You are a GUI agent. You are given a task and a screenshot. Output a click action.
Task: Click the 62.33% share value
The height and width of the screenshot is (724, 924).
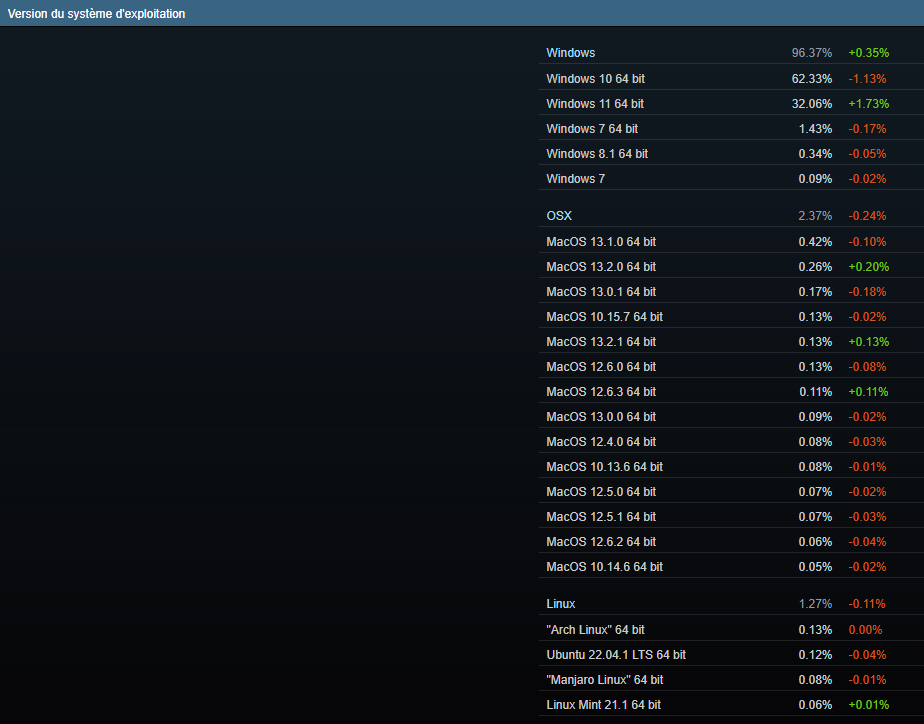[811, 79]
